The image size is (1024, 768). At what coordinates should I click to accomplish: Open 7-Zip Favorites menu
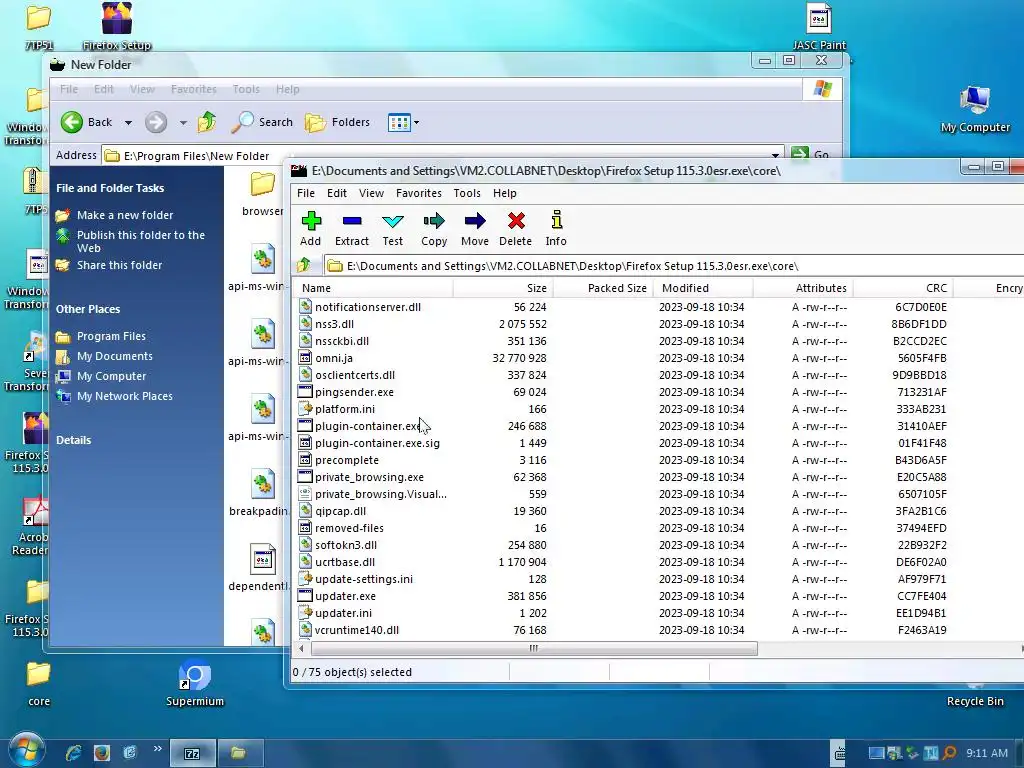419,193
